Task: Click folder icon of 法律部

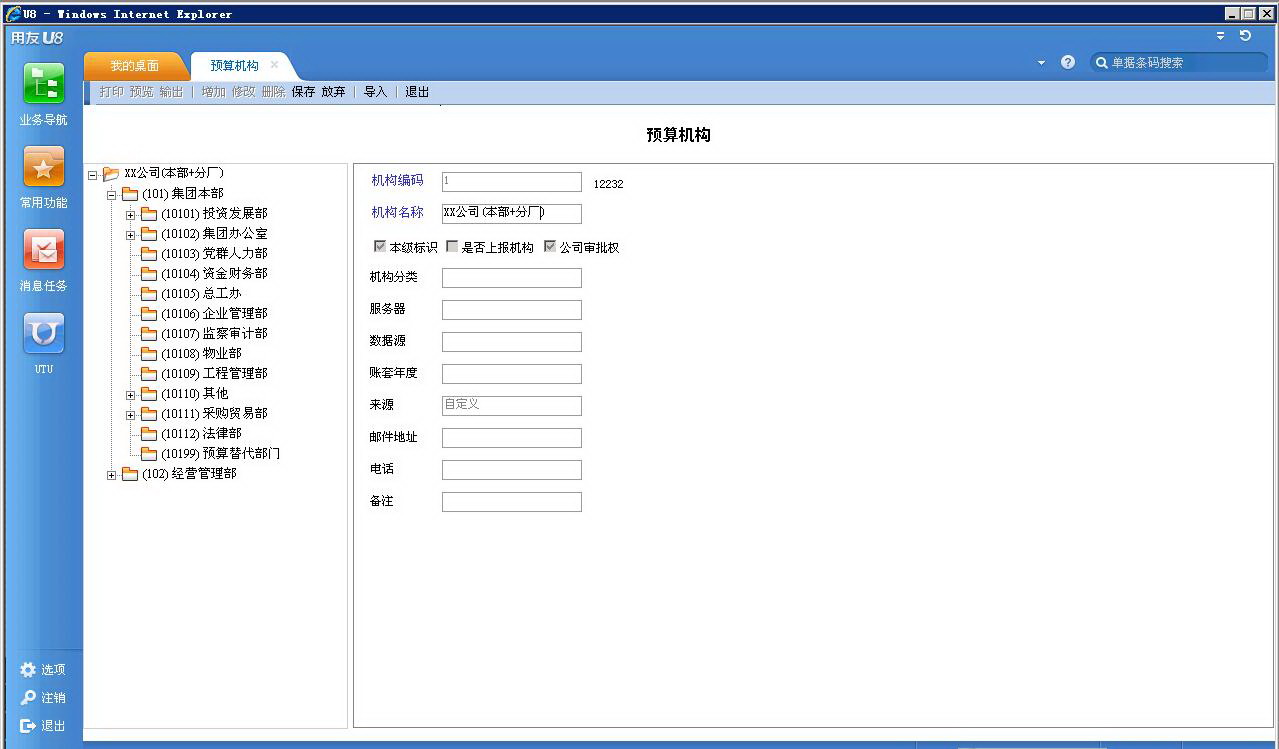Action: [x=149, y=434]
